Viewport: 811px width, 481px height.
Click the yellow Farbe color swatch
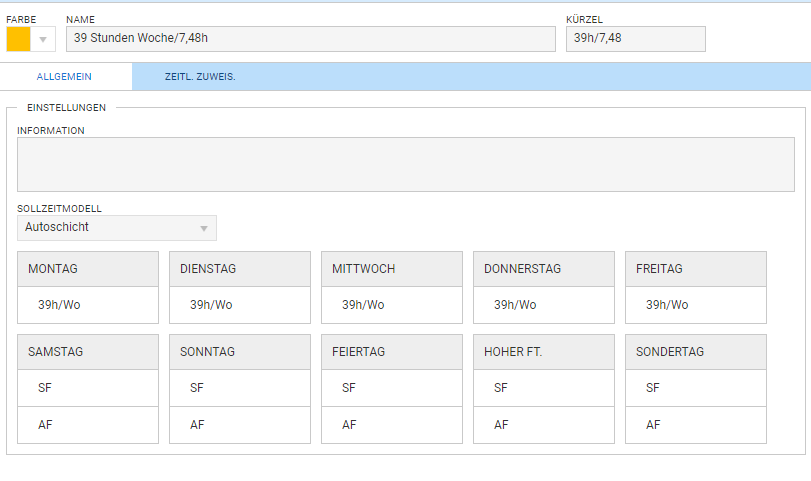pyautogui.click(x=18, y=39)
